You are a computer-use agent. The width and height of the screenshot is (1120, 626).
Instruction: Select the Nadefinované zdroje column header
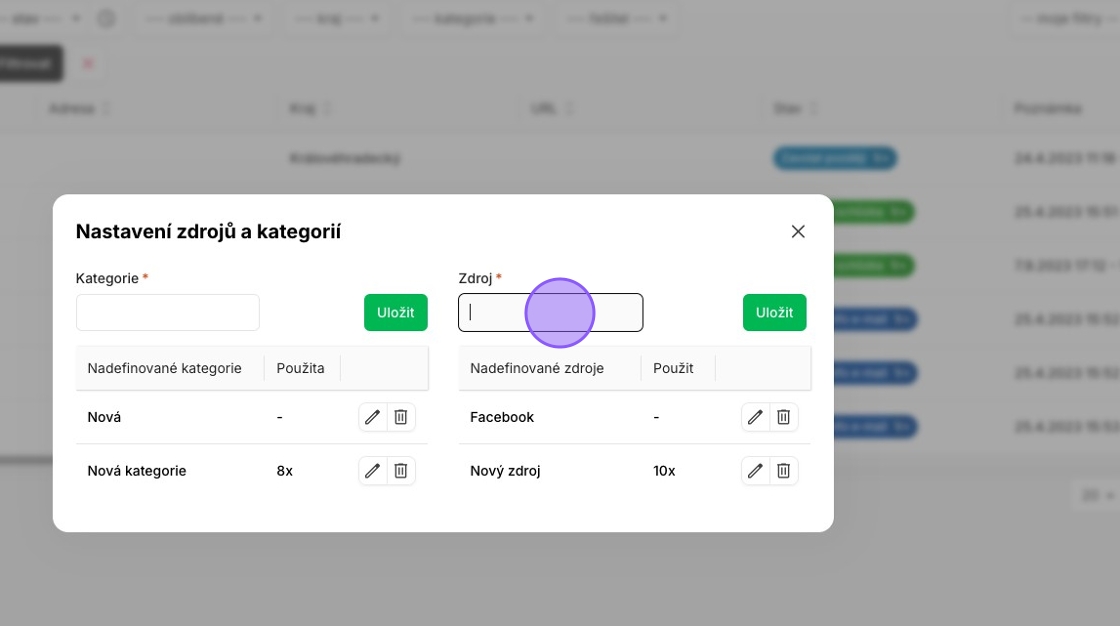[537, 368]
